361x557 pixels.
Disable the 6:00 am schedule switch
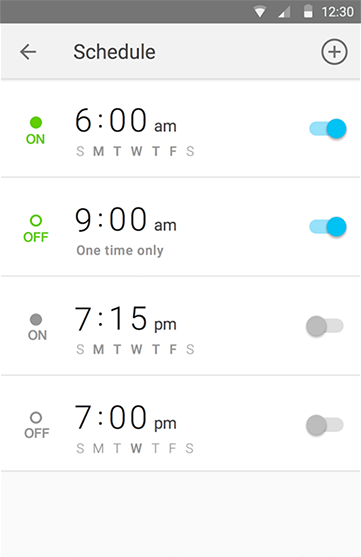pyautogui.click(x=328, y=129)
